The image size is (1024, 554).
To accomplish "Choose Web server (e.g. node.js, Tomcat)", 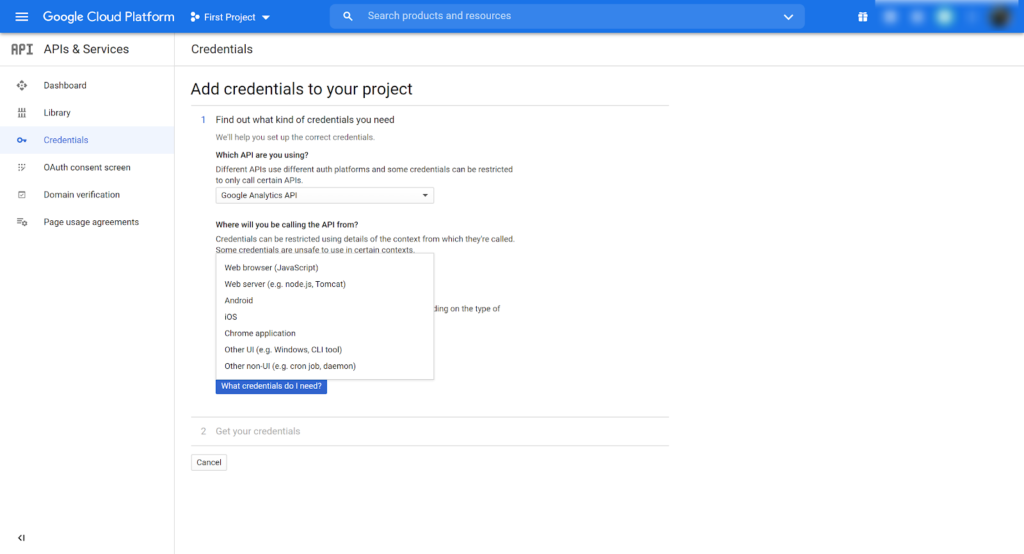I will pyautogui.click(x=325, y=284).
